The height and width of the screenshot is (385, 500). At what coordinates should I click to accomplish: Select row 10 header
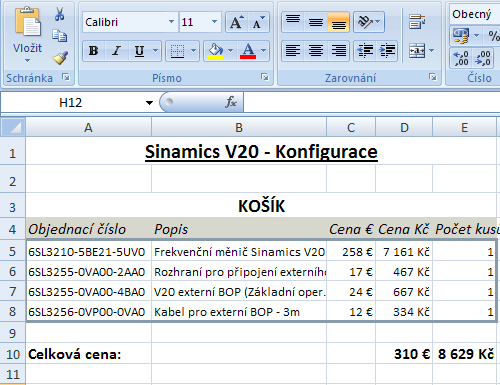click(x=13, y=354)
